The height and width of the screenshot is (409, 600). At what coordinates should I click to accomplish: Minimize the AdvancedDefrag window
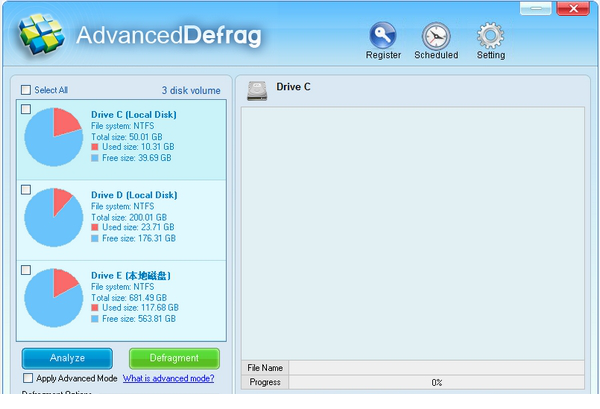click(536, 8)
